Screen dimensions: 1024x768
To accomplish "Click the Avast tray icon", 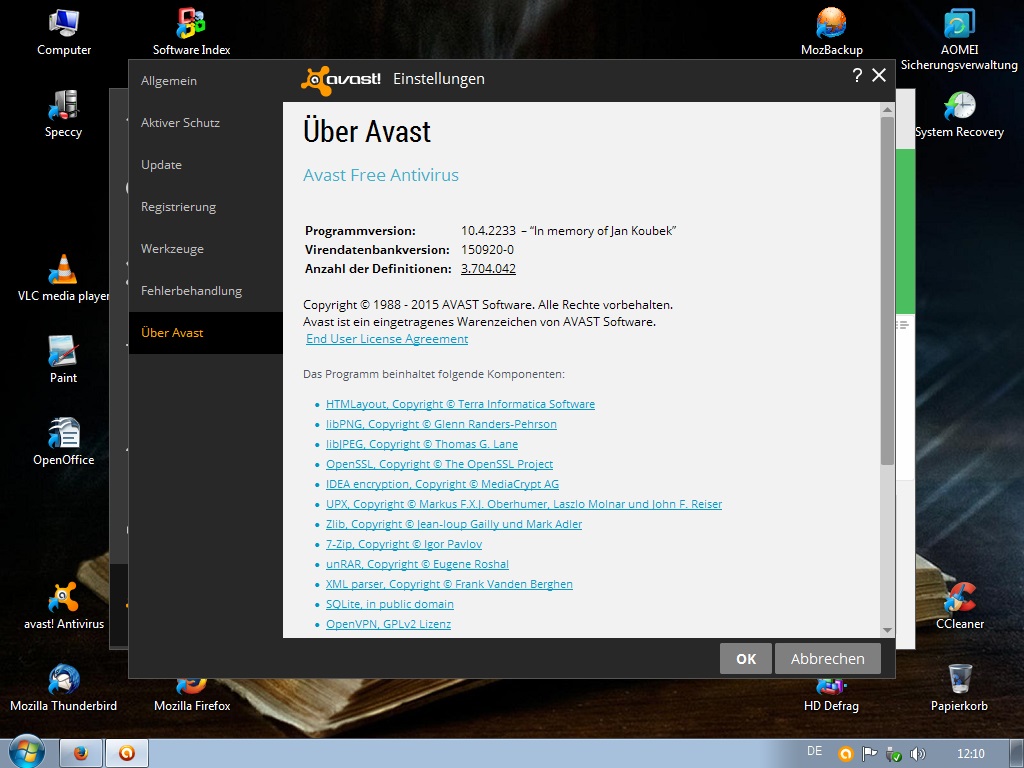I will point(846,754).
